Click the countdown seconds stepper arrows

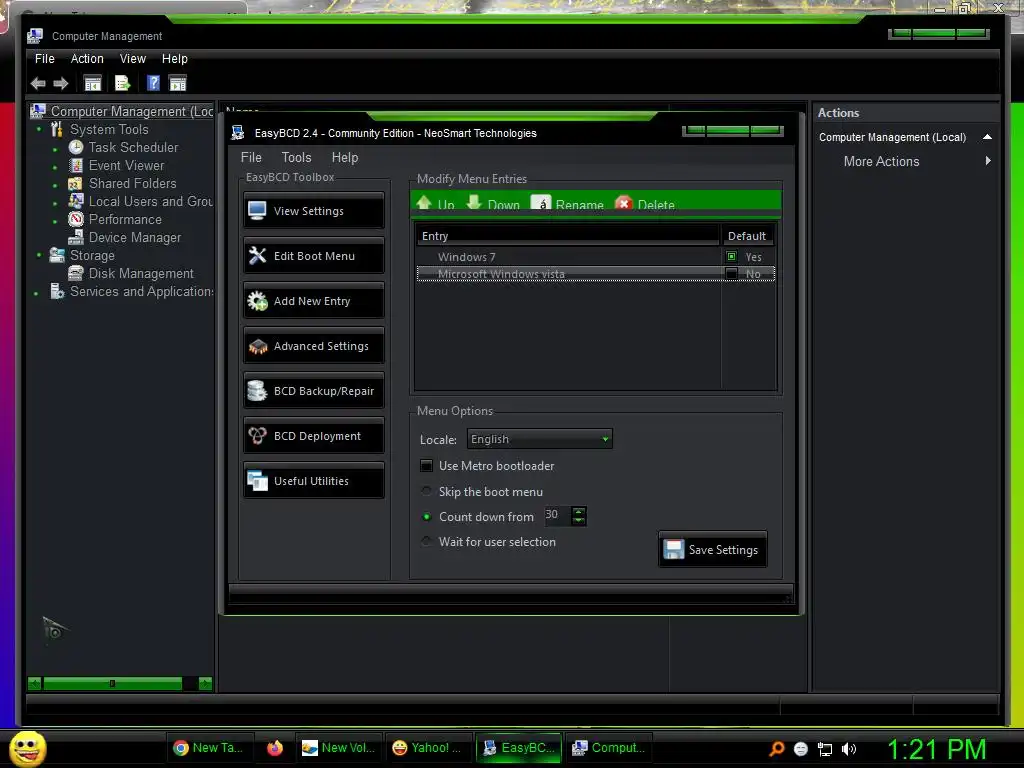[579, 516]
